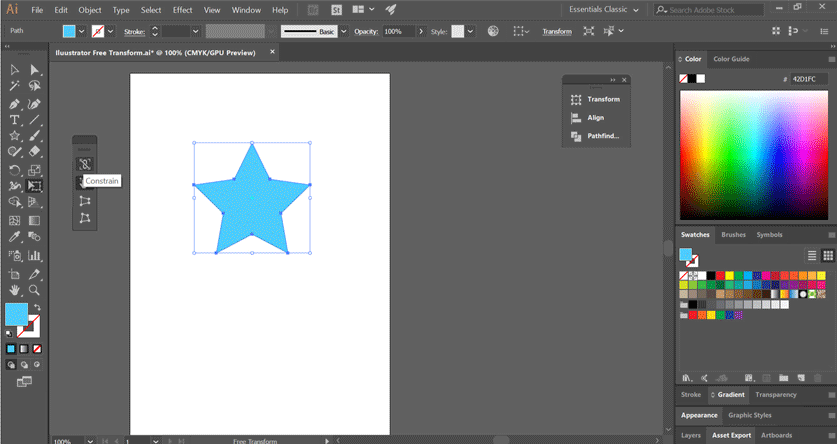The image size is (837, 444).
Task: Toggle the Constrain option in widget
Action: tap(85, 164)
